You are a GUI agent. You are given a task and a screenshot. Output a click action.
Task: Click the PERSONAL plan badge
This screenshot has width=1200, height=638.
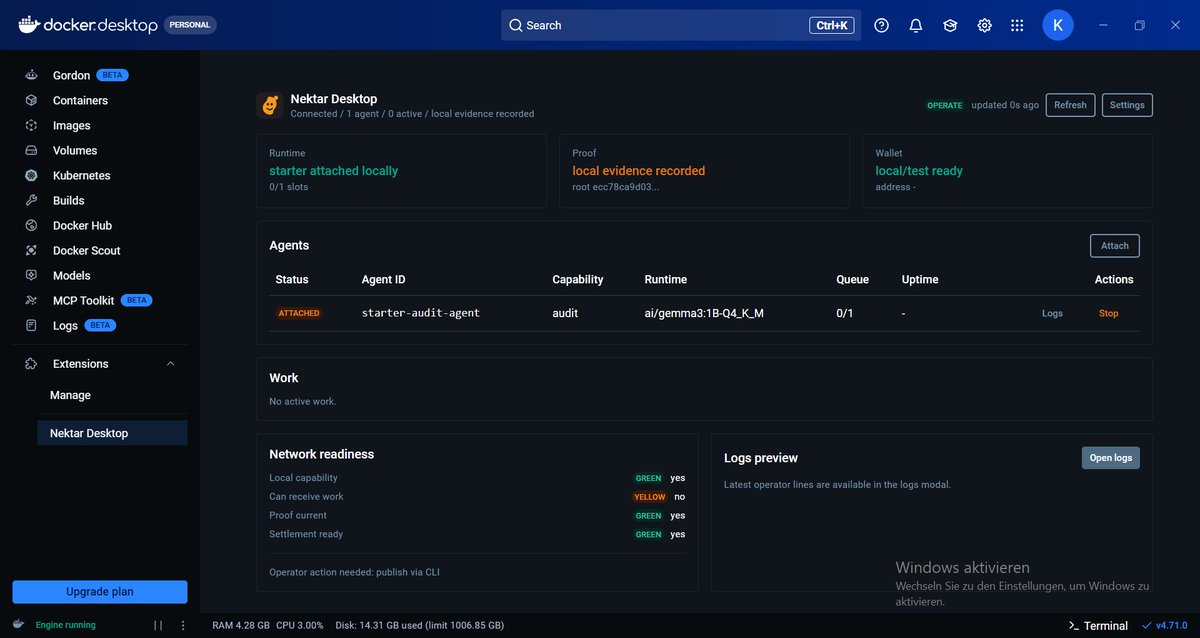[190, 25]
